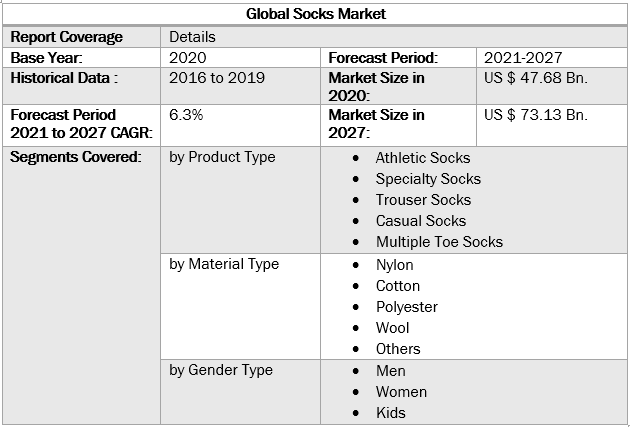This screenshot has width=630, height=427.
Task: Click the Women list item
Action: [x=401, y=392]
